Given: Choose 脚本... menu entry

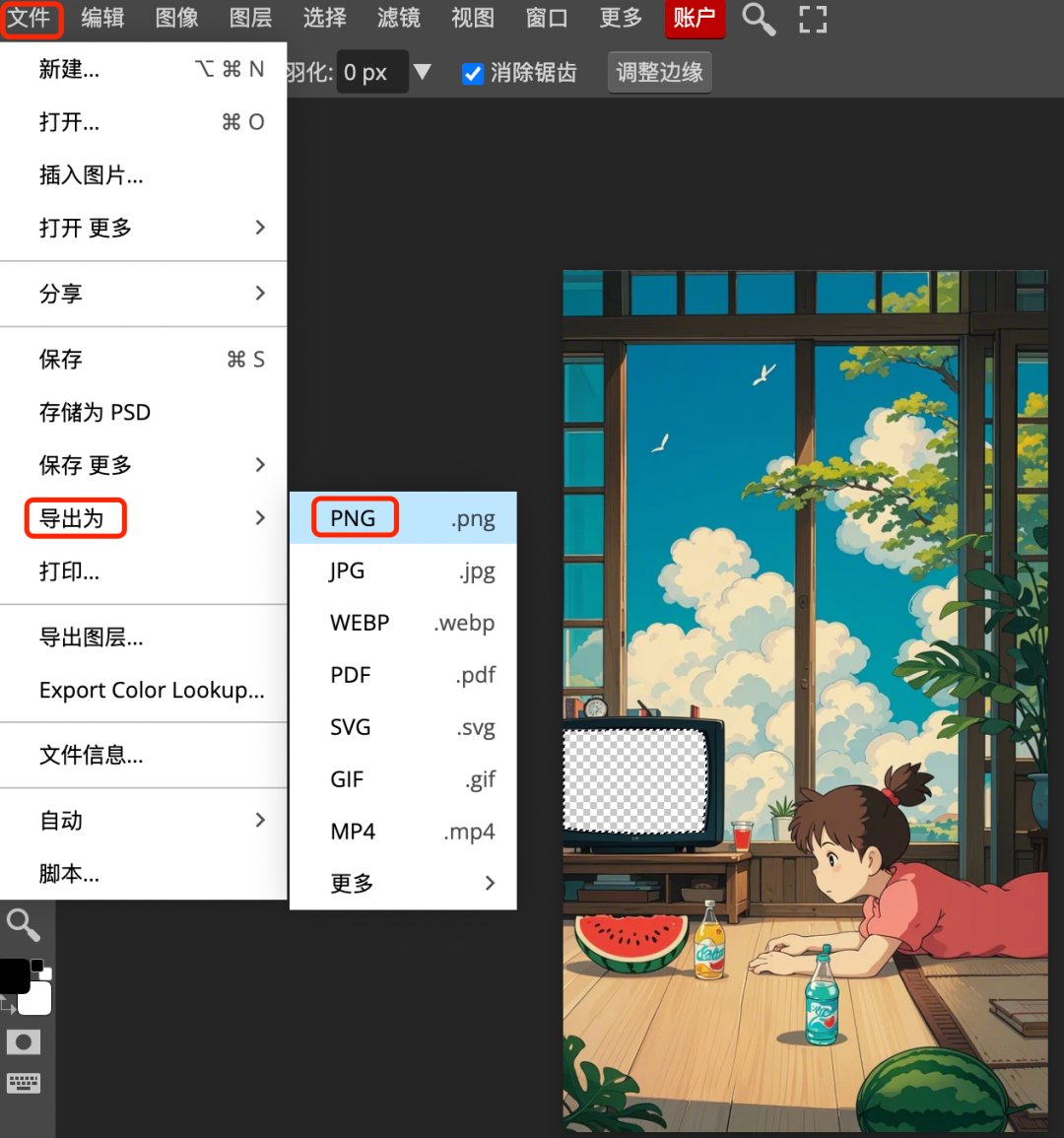Looking at the screenshot, I should (144, 874).
